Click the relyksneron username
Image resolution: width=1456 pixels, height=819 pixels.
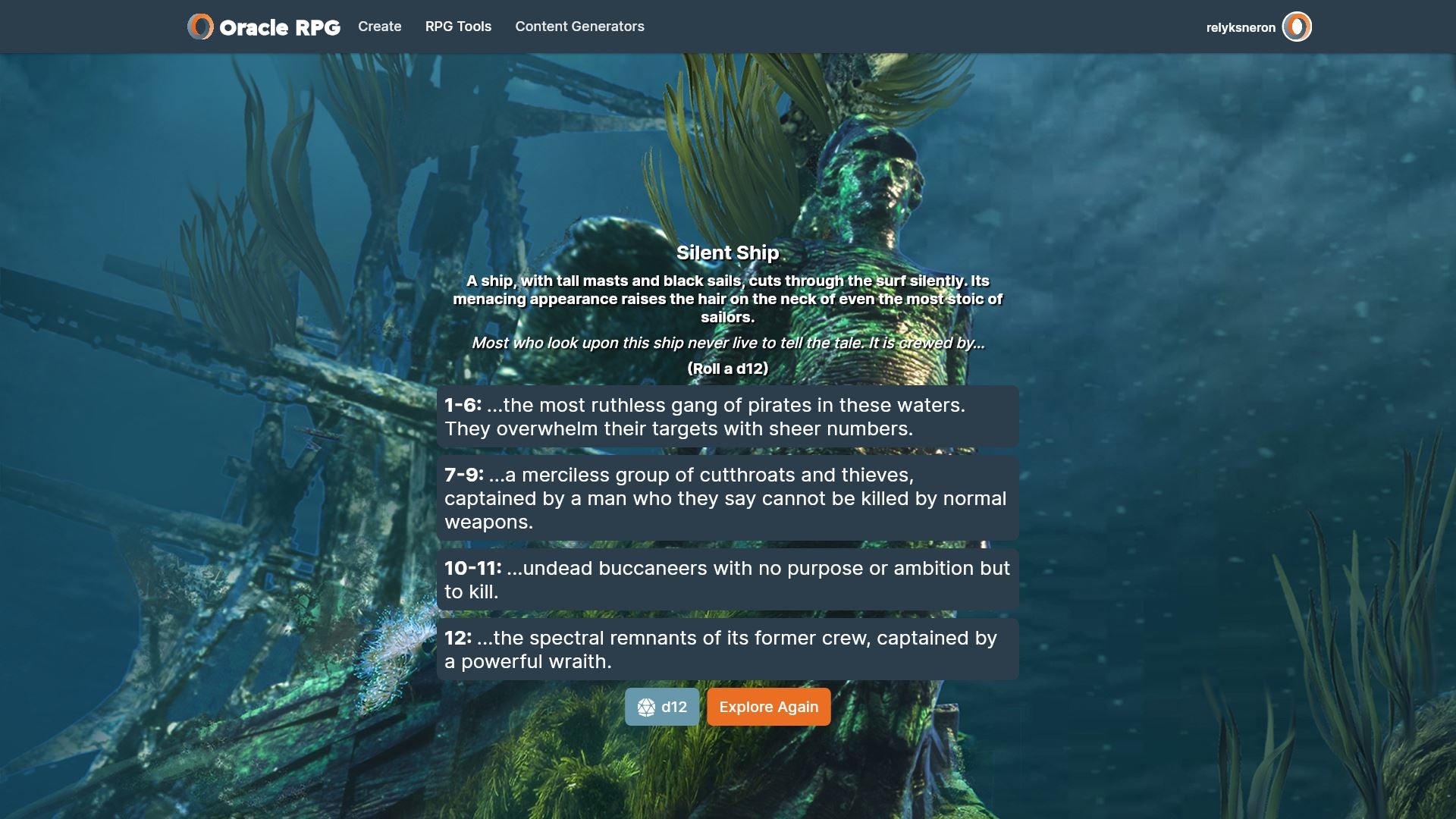pyautogui.click(x=1241, y=27)
